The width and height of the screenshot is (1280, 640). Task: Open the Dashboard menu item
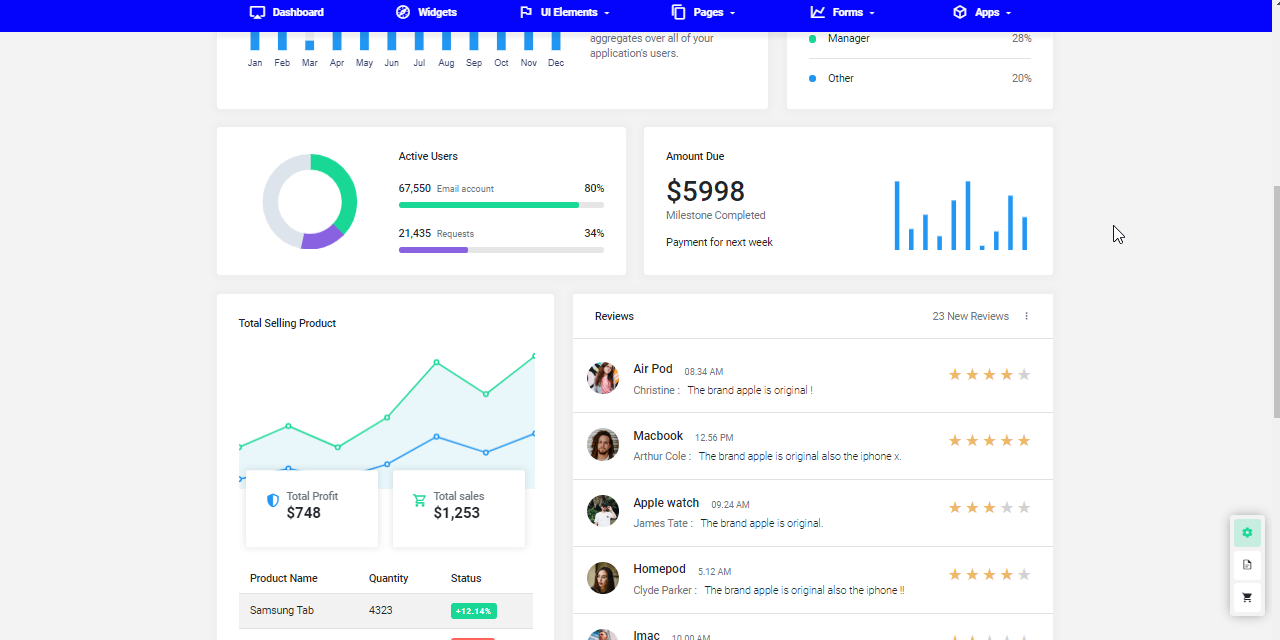287,12
